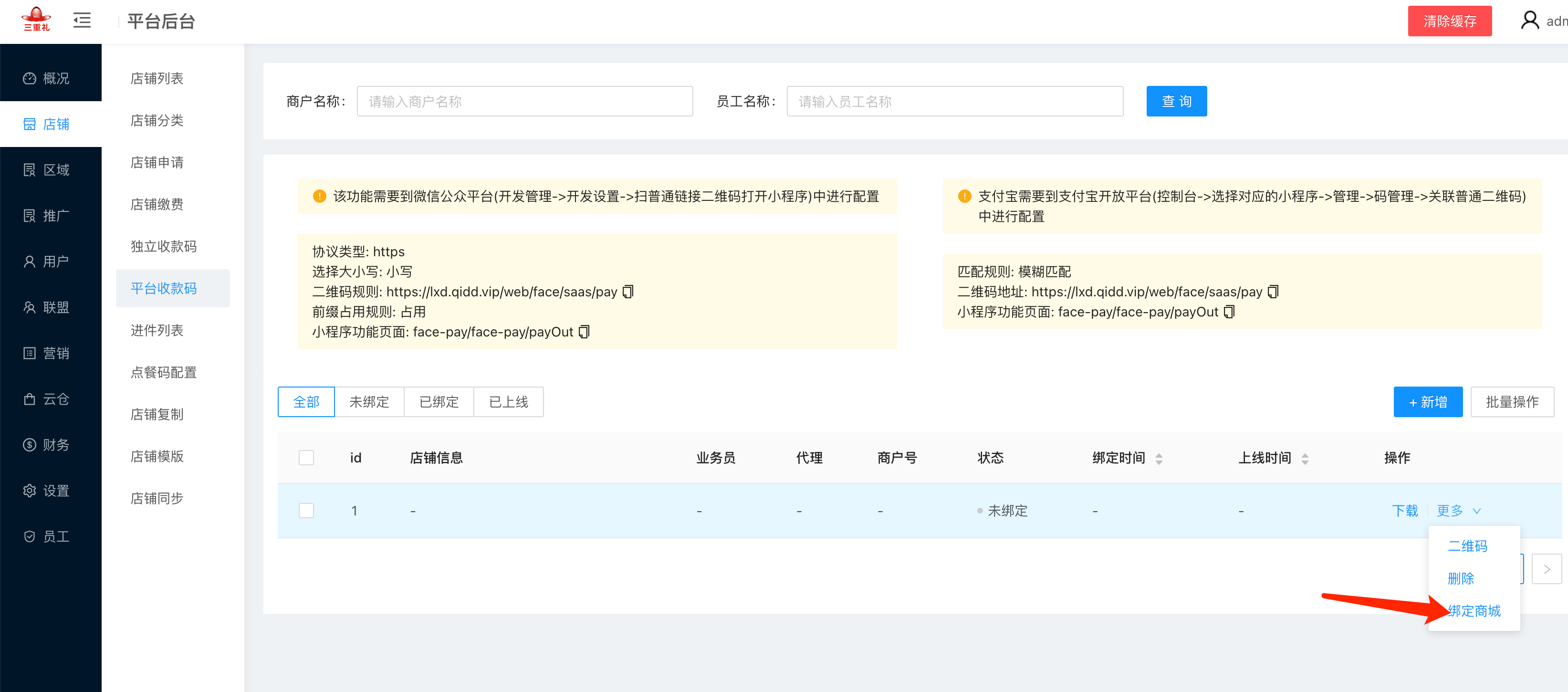
Task: Click the 清除缓存 button
Action: [x=1449, y=21]
